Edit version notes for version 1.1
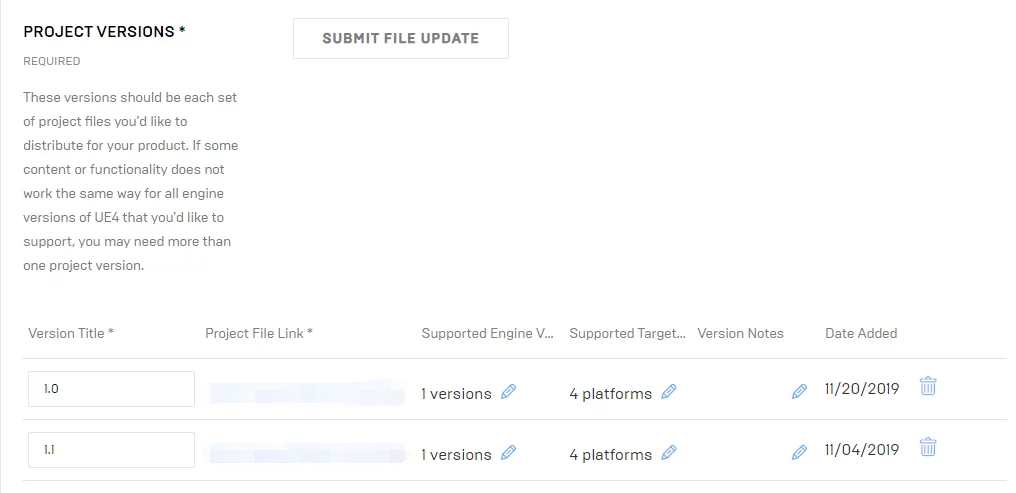Viewport: 1016px width, 493px height. click(x=799, y=453)
